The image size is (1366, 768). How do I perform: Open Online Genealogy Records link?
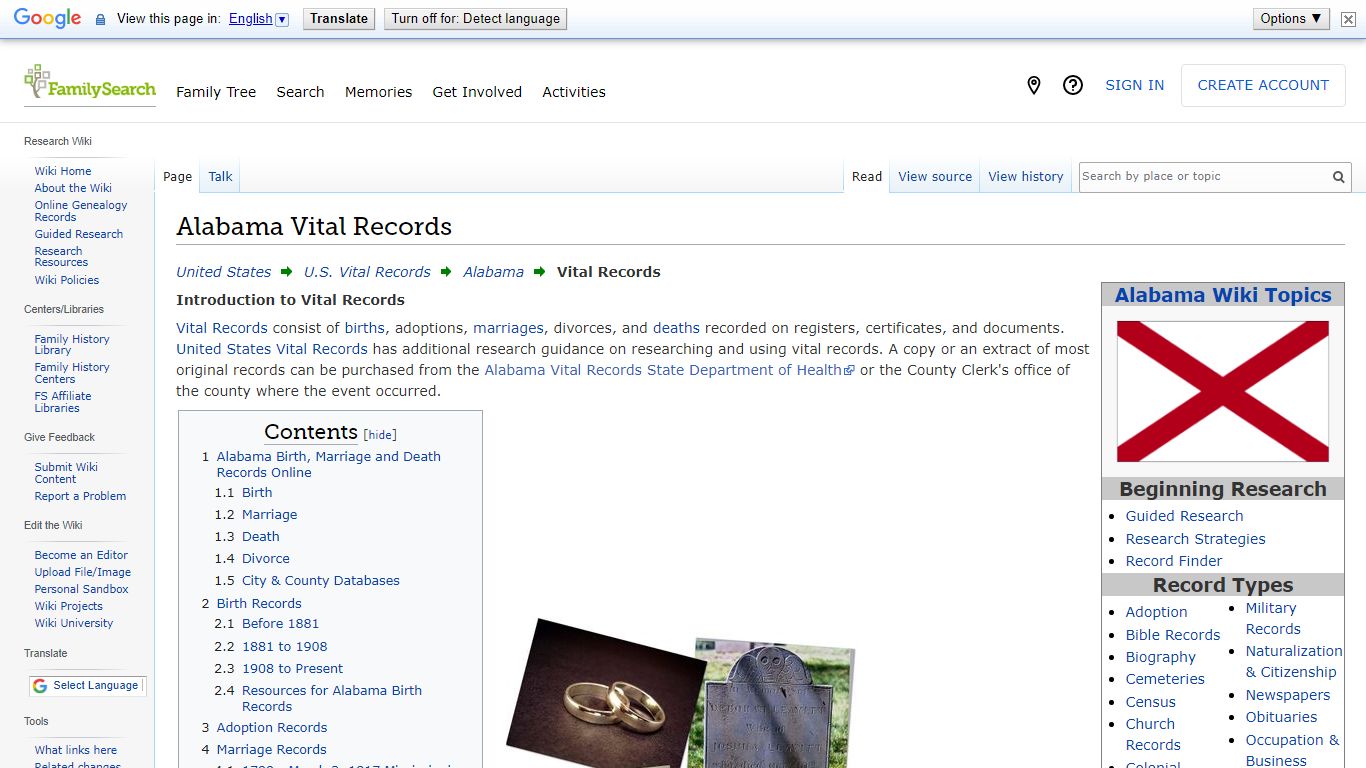pos(81,211)
